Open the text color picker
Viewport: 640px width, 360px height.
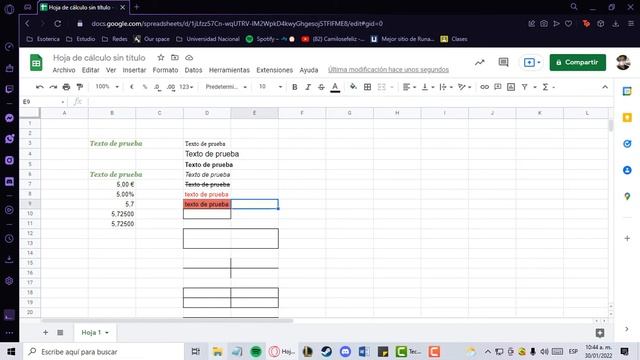(x=335, y=87)
